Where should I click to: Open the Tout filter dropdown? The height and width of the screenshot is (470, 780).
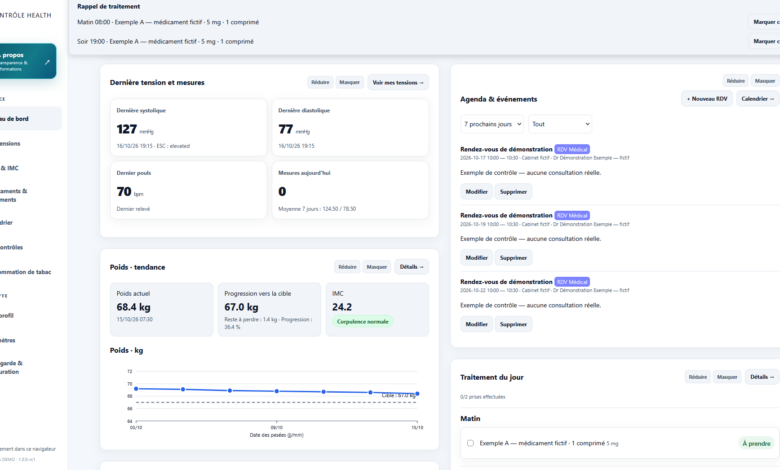[560, 124]
